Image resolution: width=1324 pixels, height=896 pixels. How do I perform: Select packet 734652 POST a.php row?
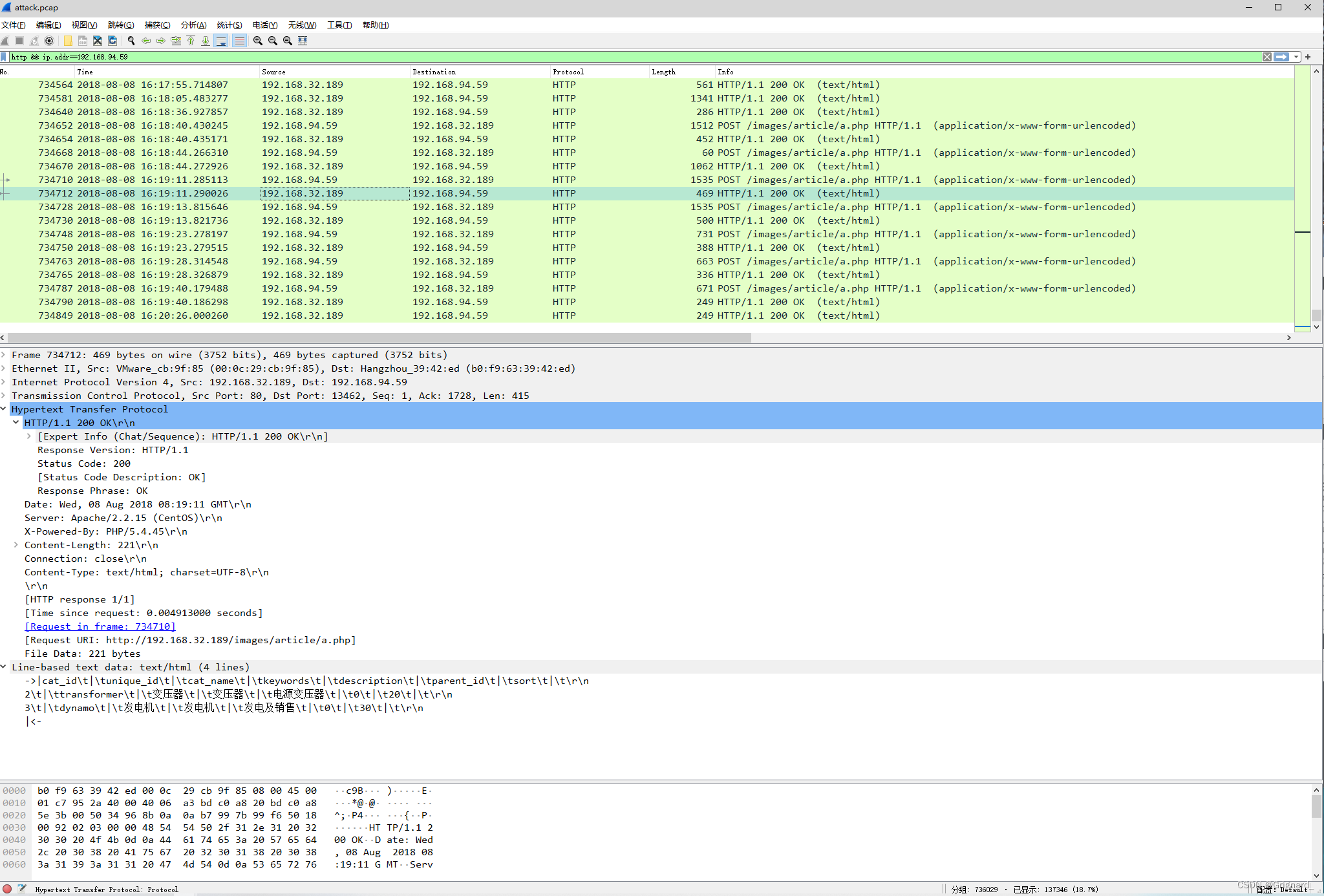click(646, 125)
